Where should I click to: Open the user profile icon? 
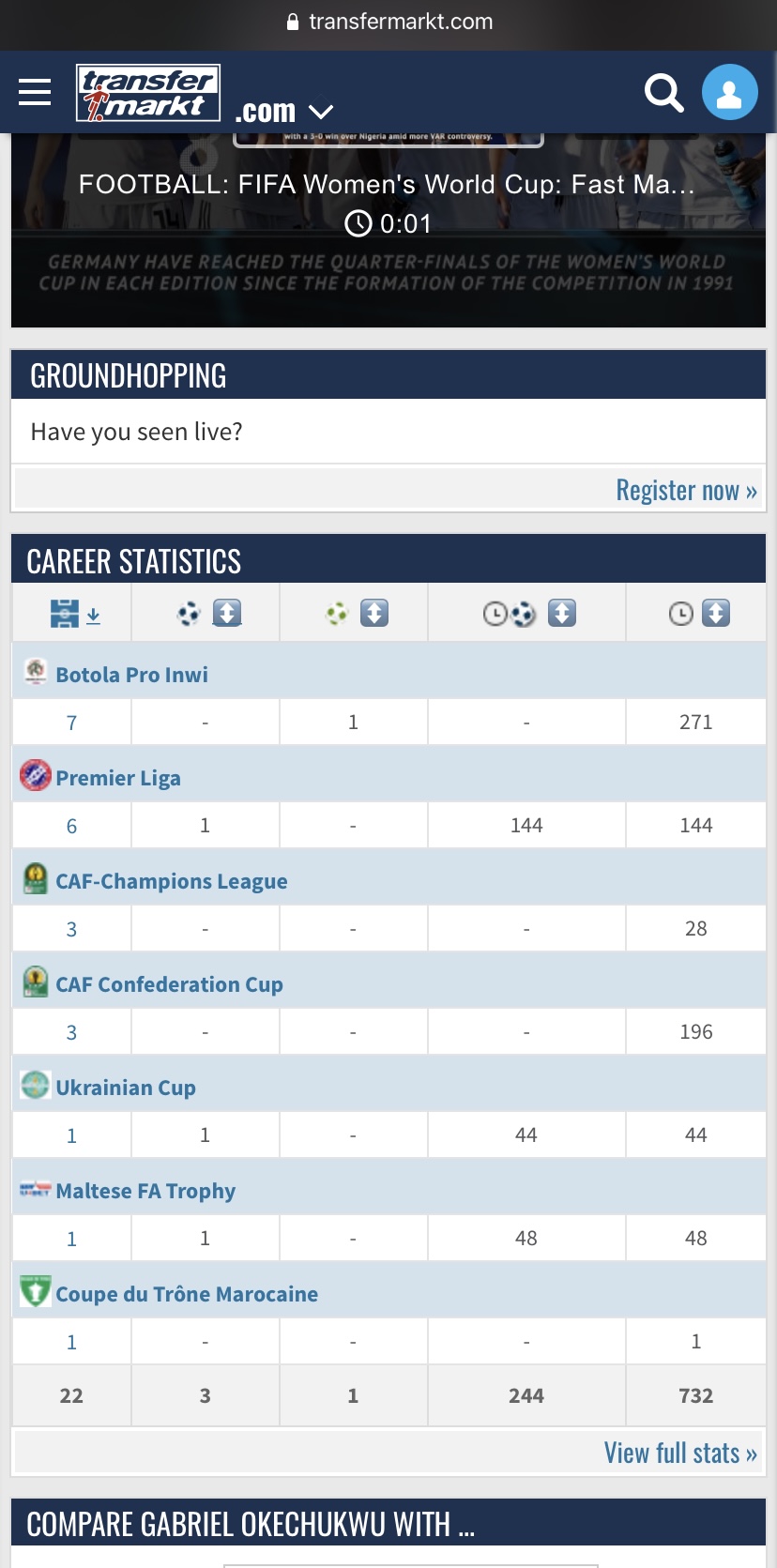(729, 92)
